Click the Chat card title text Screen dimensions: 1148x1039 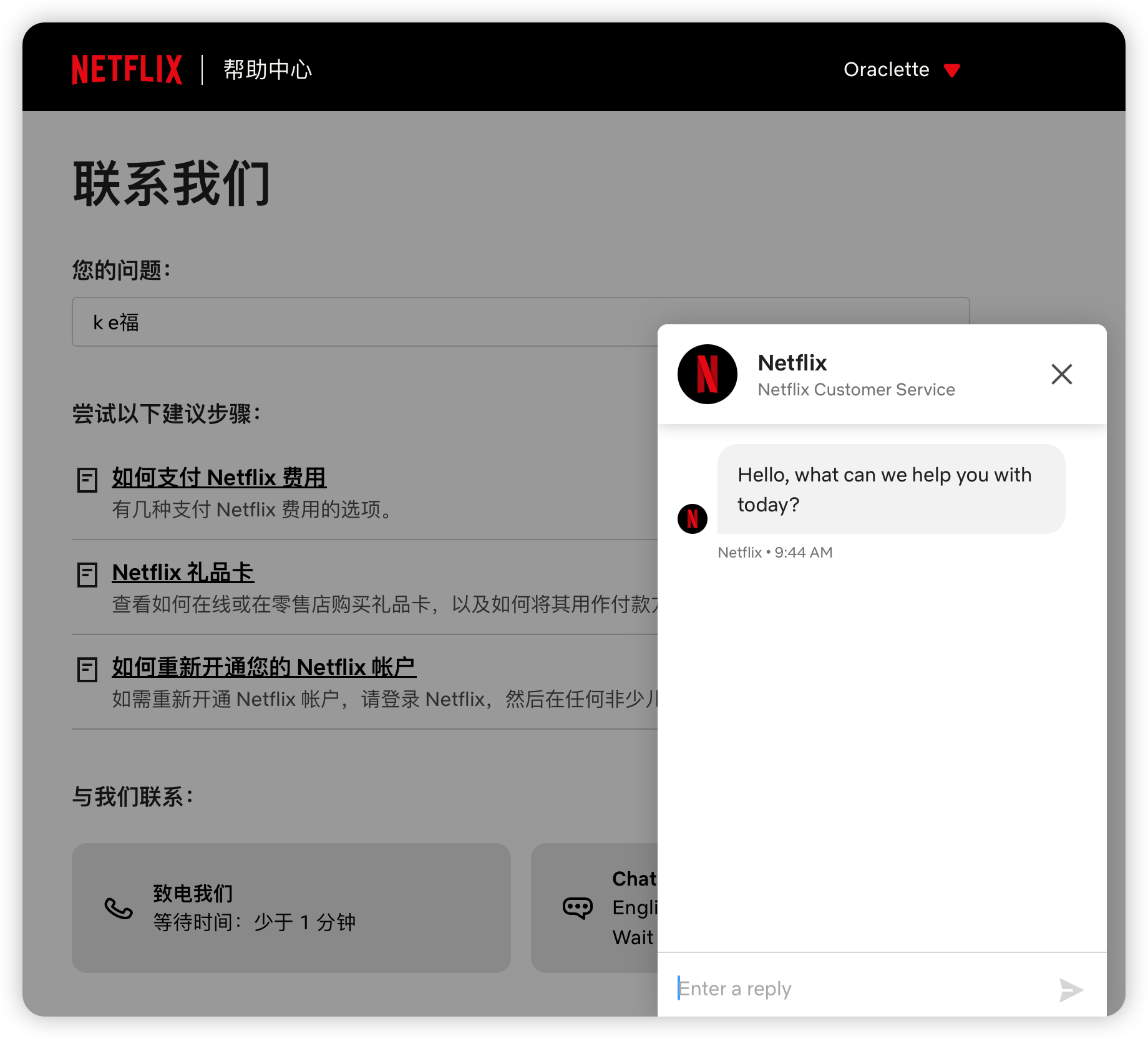click(635, 878)
